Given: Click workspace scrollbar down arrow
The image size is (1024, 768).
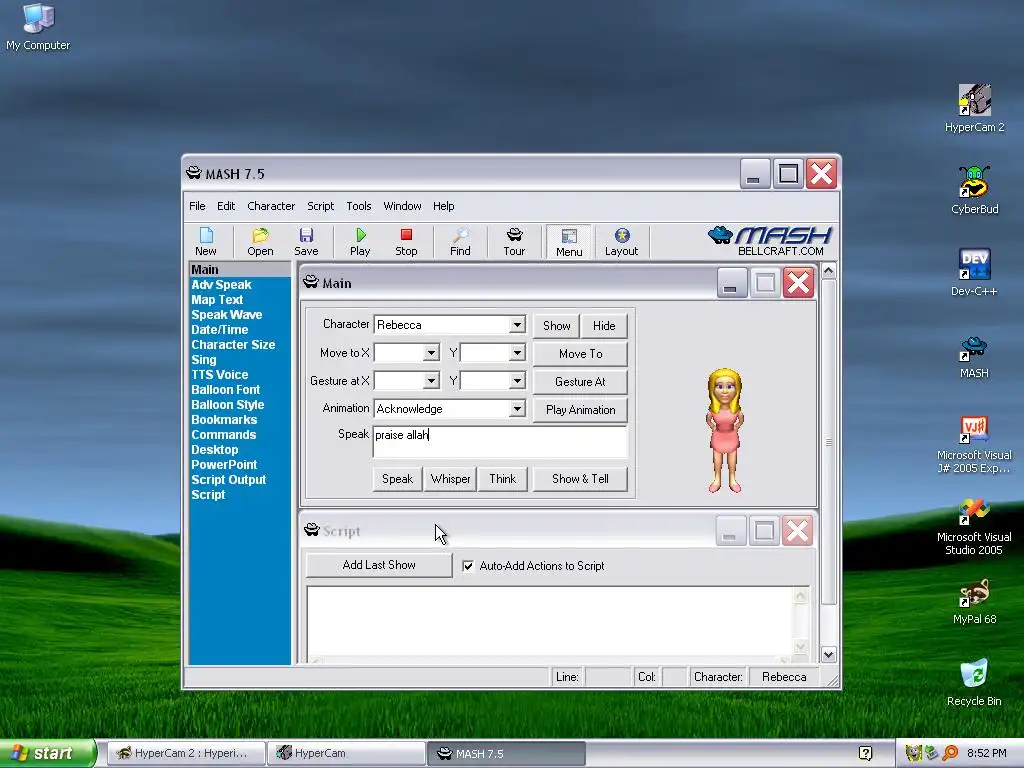Looking at the screenshot, I should [x=828, y=654].
